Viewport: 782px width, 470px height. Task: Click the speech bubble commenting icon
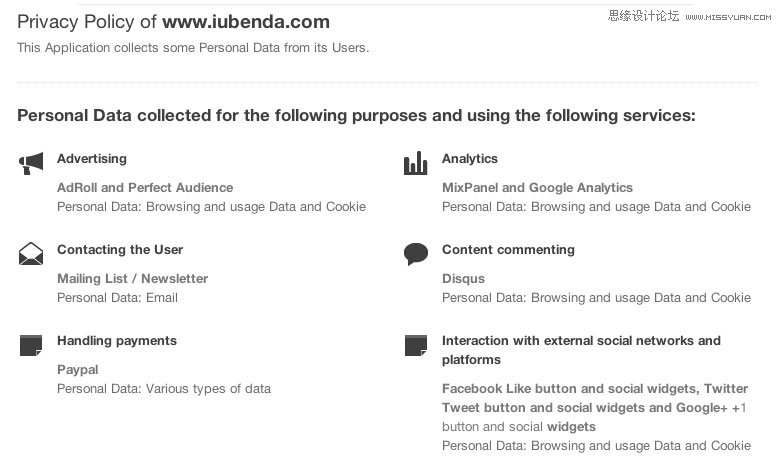[416, 254]
